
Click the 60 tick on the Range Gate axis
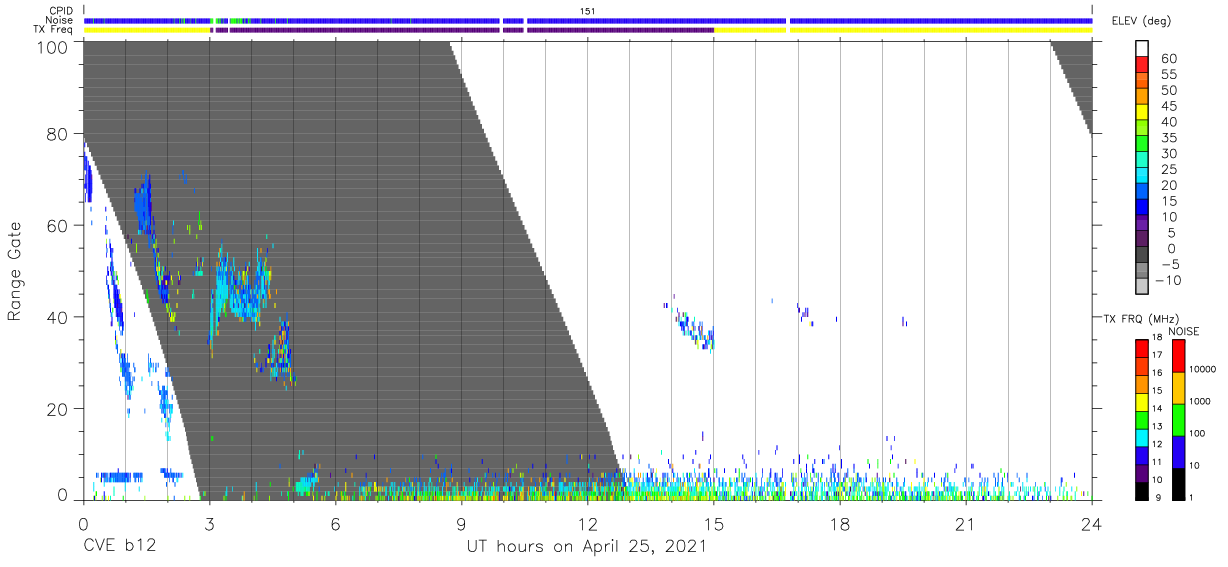(57, 226)
